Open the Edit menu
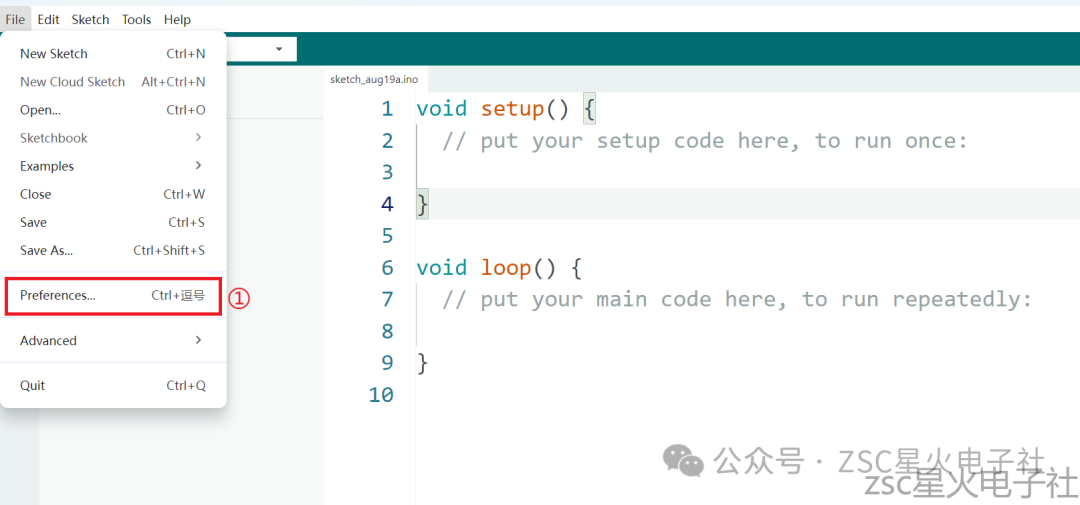This screenshot has width=1080, height=505. coord(48,19)
